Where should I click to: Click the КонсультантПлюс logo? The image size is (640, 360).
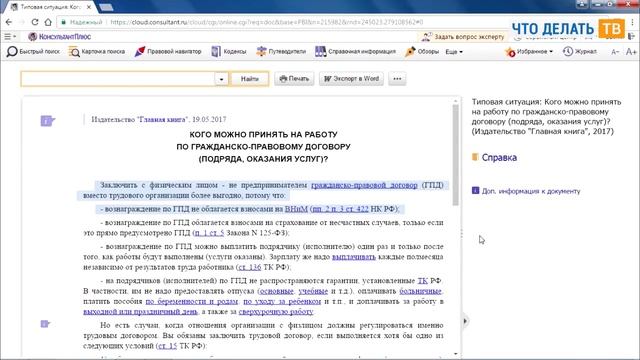pos(59,37)
